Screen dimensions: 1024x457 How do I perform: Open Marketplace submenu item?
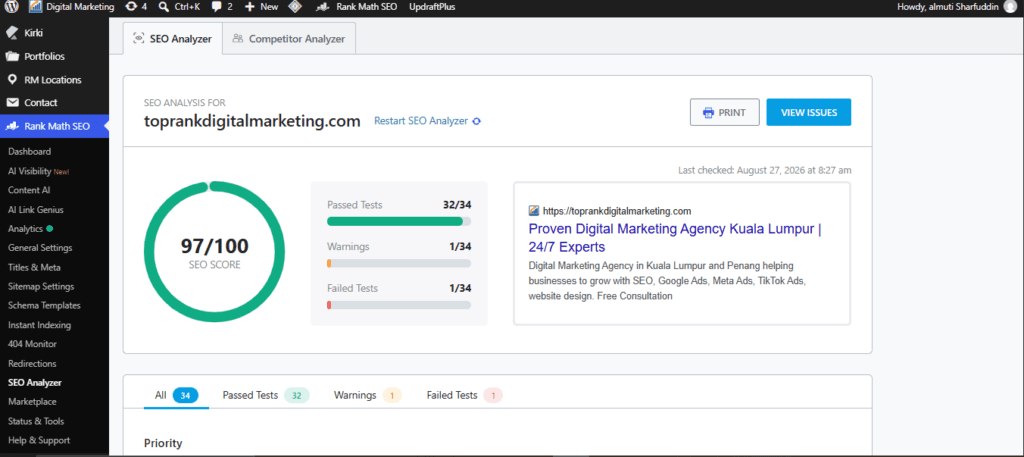pyautogui.click(x=32, y=402)
